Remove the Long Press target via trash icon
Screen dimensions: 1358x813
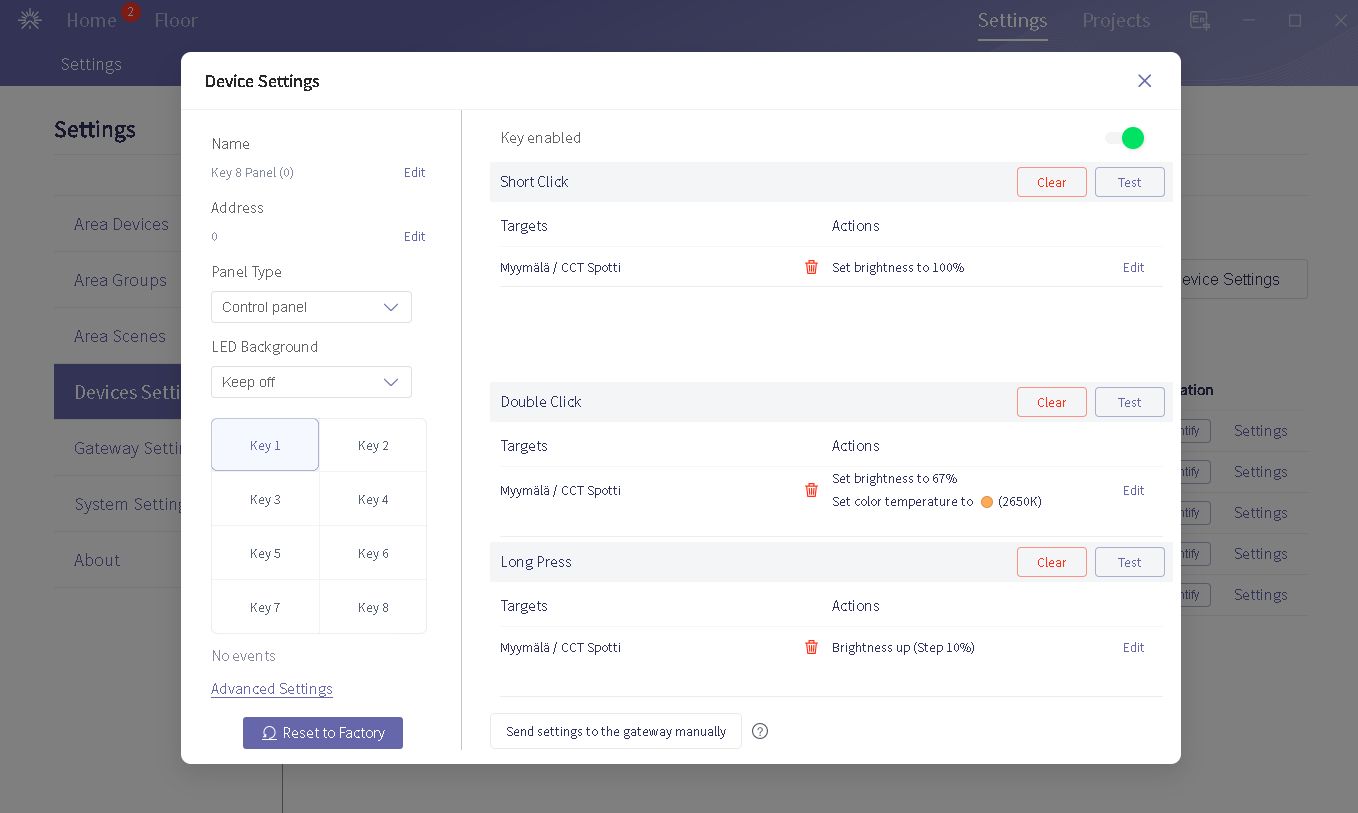[x=811, y=647]
